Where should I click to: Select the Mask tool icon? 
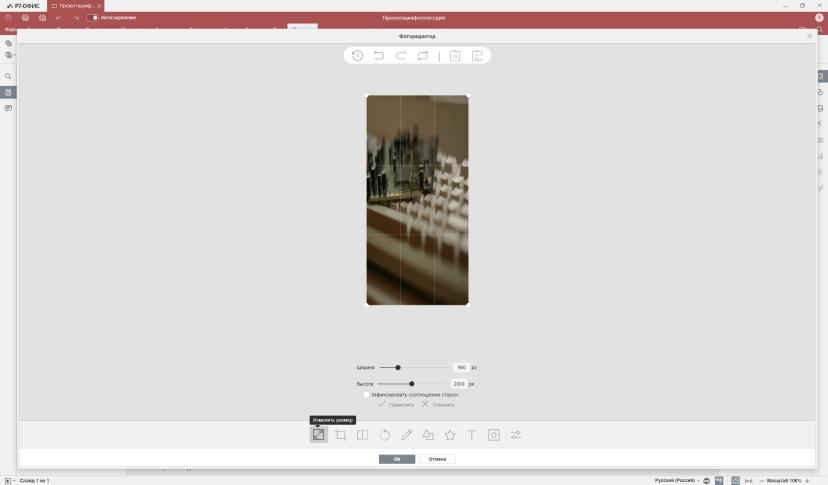click(x=494, y=435)
